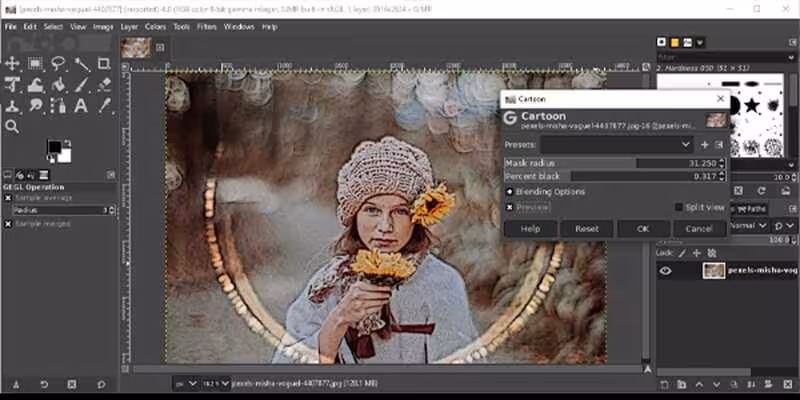This screenshot has width=800, height=400.
Task: Select the Crop tool
Action: [x=104, y=64]
